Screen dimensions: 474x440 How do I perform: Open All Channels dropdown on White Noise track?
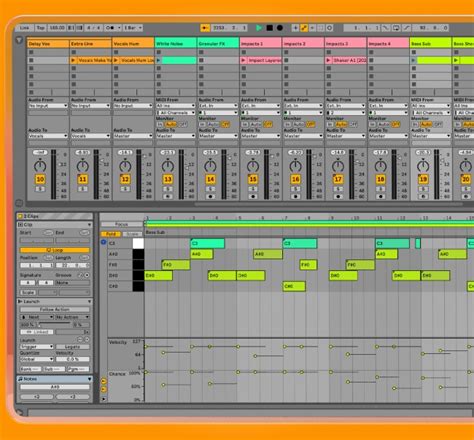click(x=176, y=113)
